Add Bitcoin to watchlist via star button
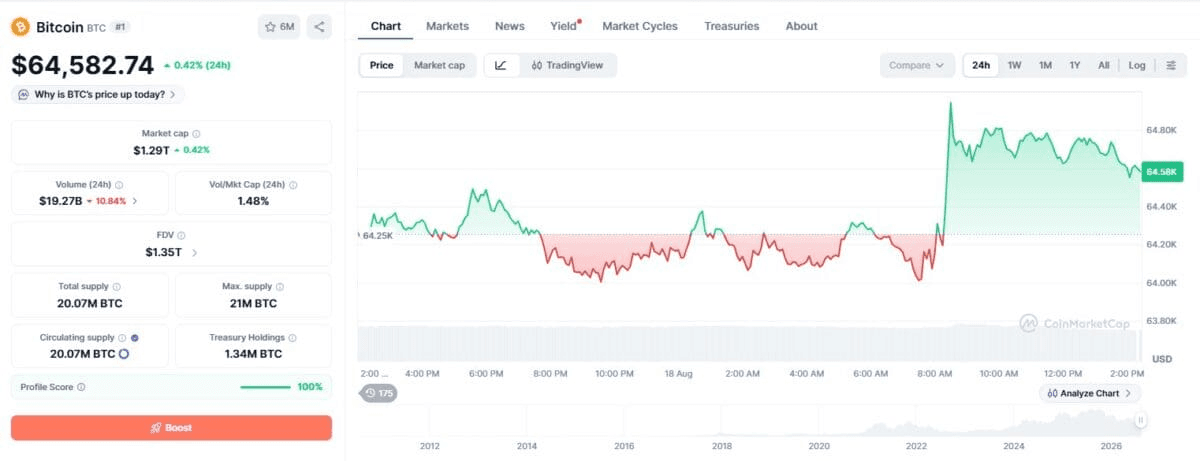 [x=278, y=27]
